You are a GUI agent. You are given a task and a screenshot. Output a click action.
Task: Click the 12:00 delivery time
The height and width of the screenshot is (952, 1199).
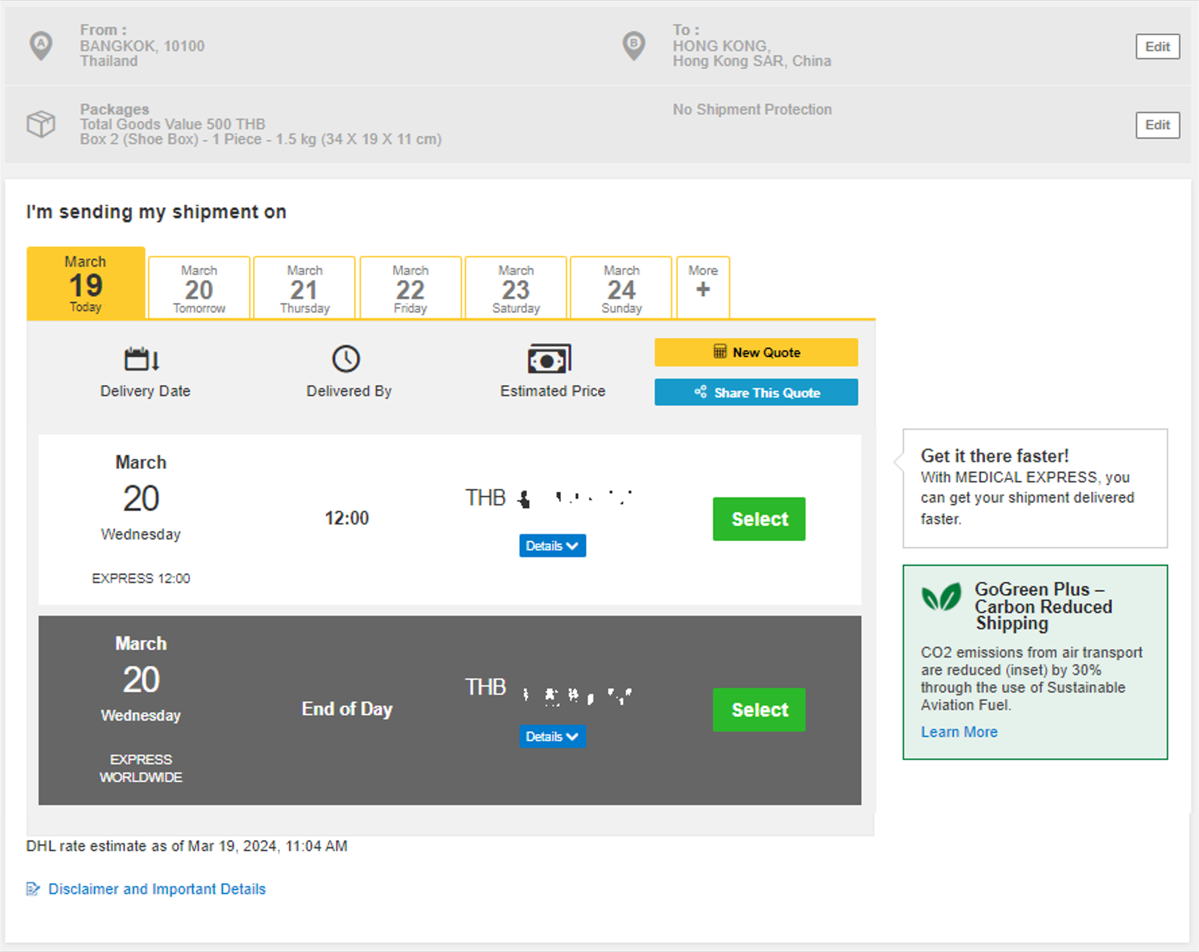346,518
